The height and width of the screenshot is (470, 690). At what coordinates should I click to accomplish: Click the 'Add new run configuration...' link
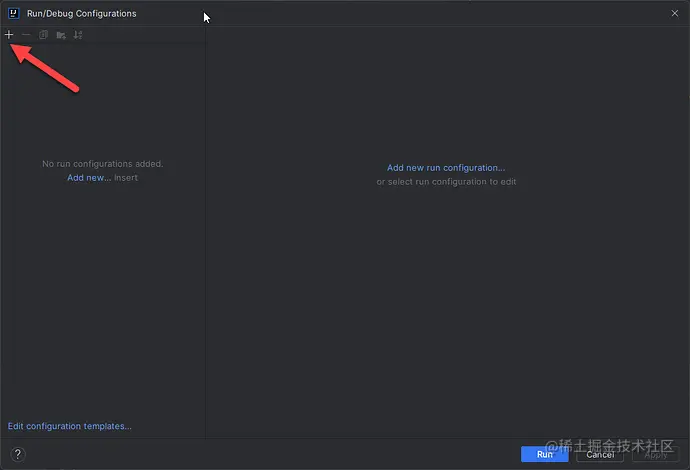click(446, 168)
